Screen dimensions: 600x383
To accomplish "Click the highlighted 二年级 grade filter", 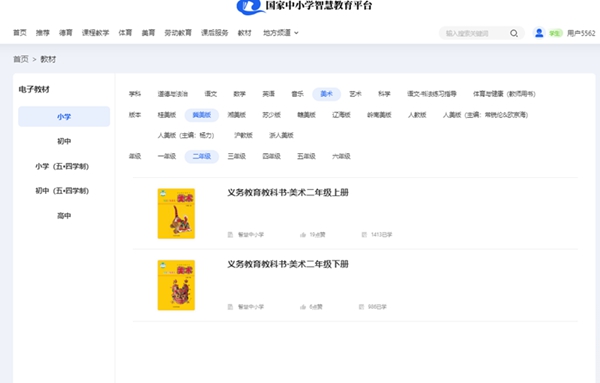I will 202,156.
